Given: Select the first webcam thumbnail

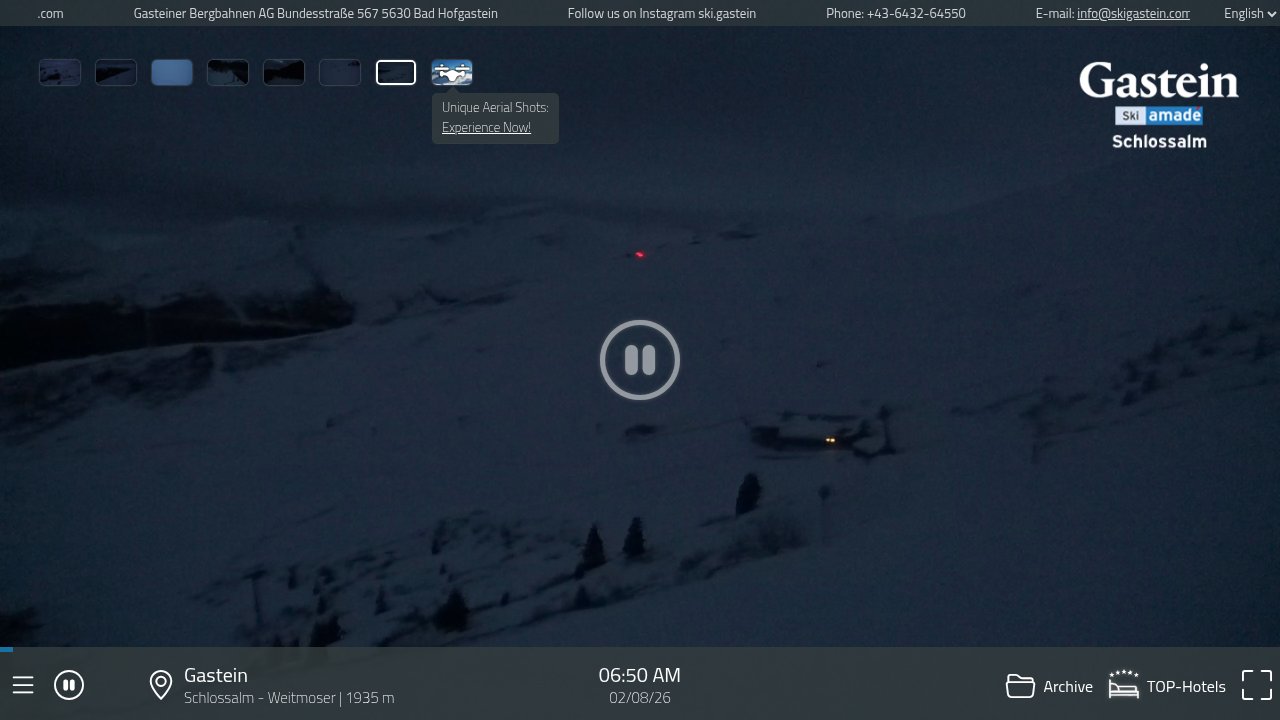Looking at the screenshot, I should click(60, 73).
